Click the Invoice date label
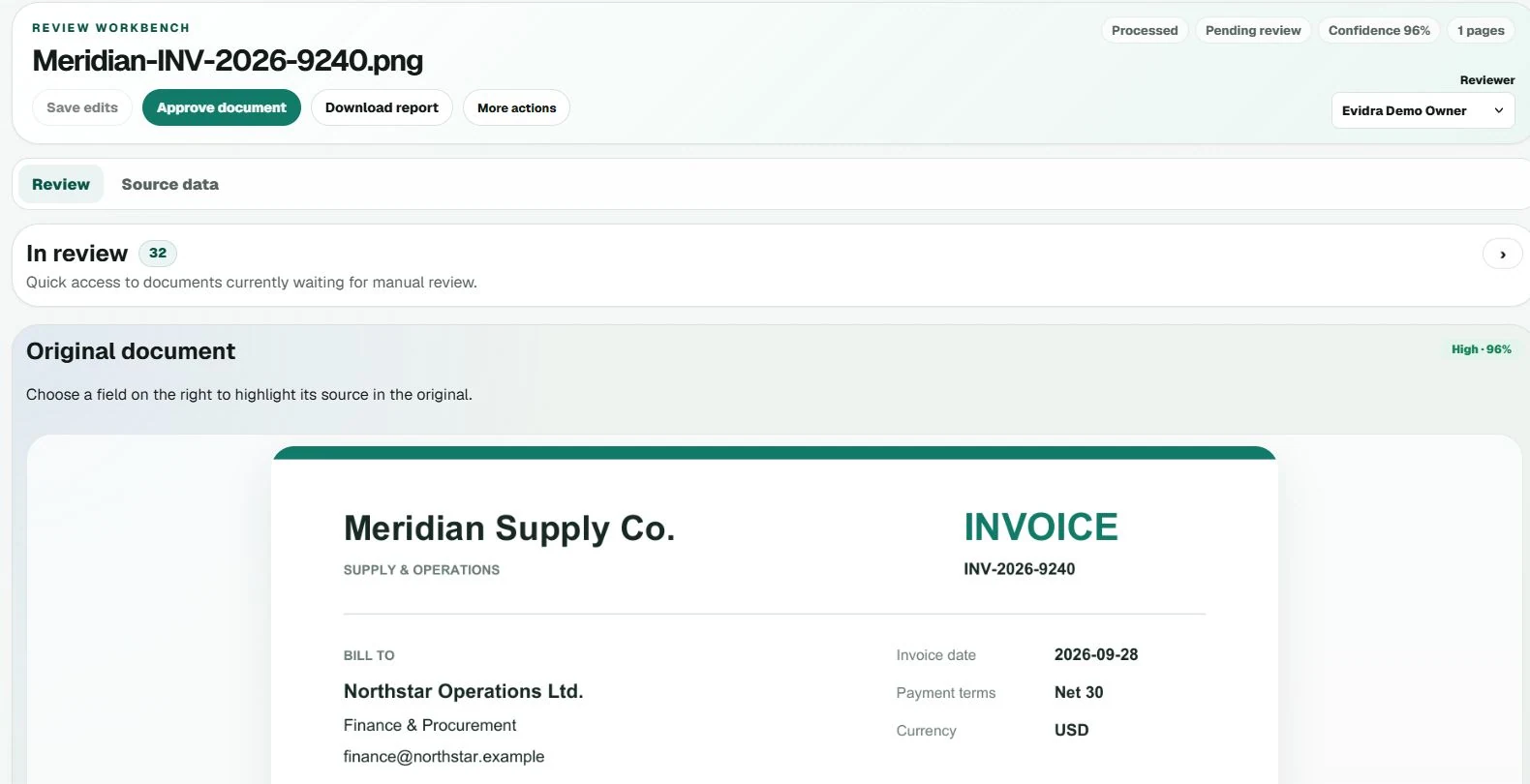 tap(935, 655)
